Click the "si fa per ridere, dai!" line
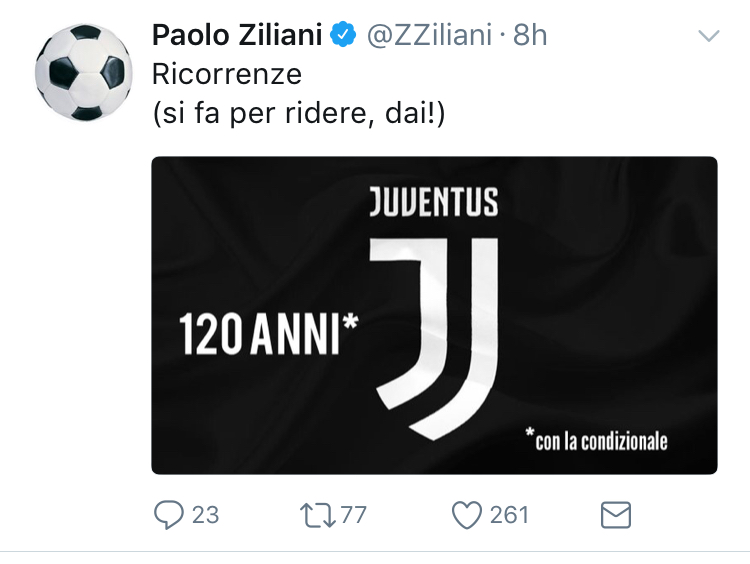Viewport: 750px width, 564px height. click(x=299, y=115)
